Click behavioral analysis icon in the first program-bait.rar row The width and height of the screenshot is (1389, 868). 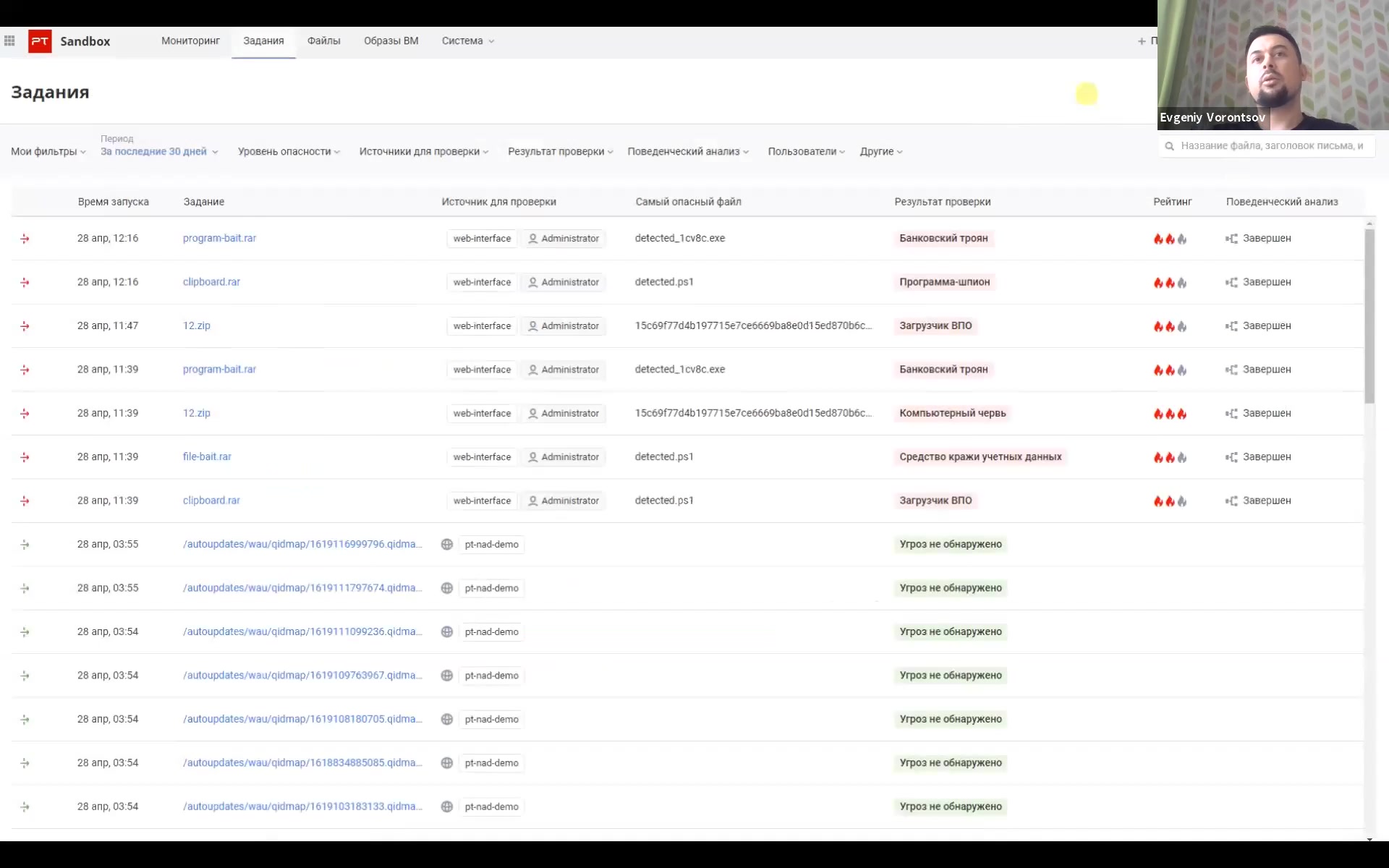[x=1231, y=239]
